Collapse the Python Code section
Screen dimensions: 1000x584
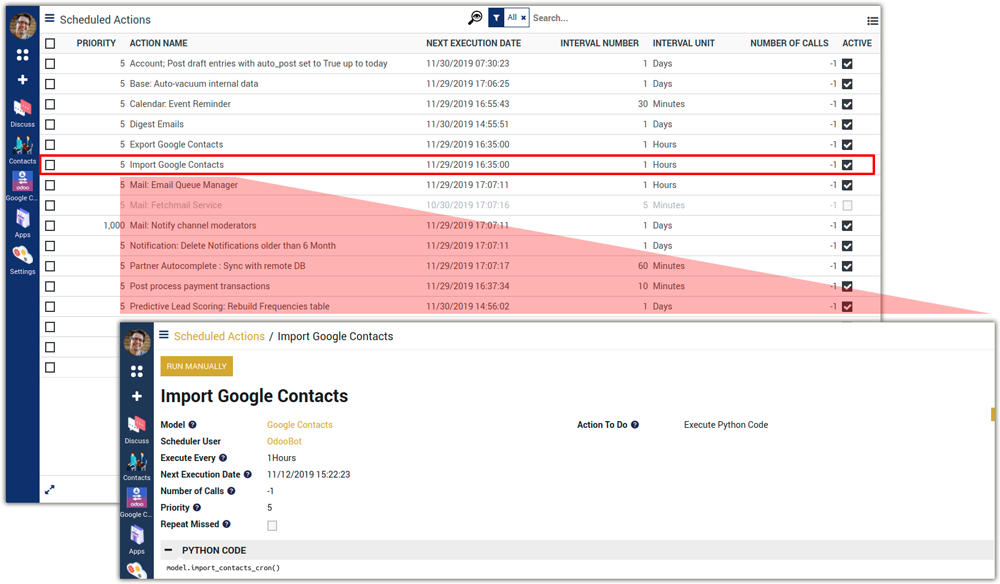[168, 550]
